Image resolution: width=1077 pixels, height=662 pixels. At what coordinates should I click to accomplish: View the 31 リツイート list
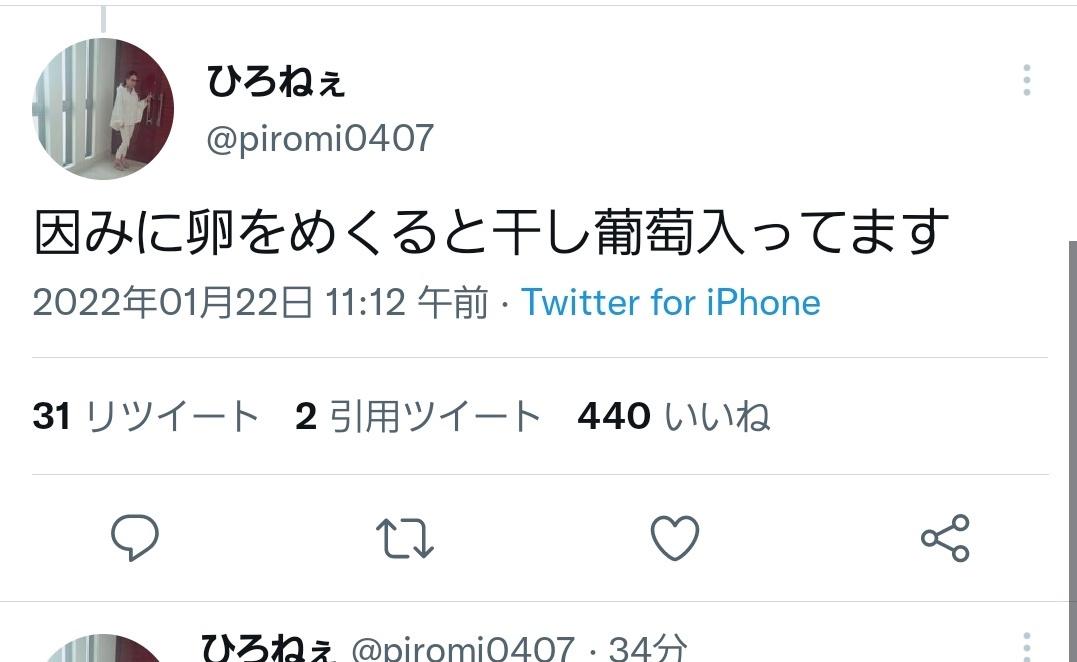tap(146, 416)
